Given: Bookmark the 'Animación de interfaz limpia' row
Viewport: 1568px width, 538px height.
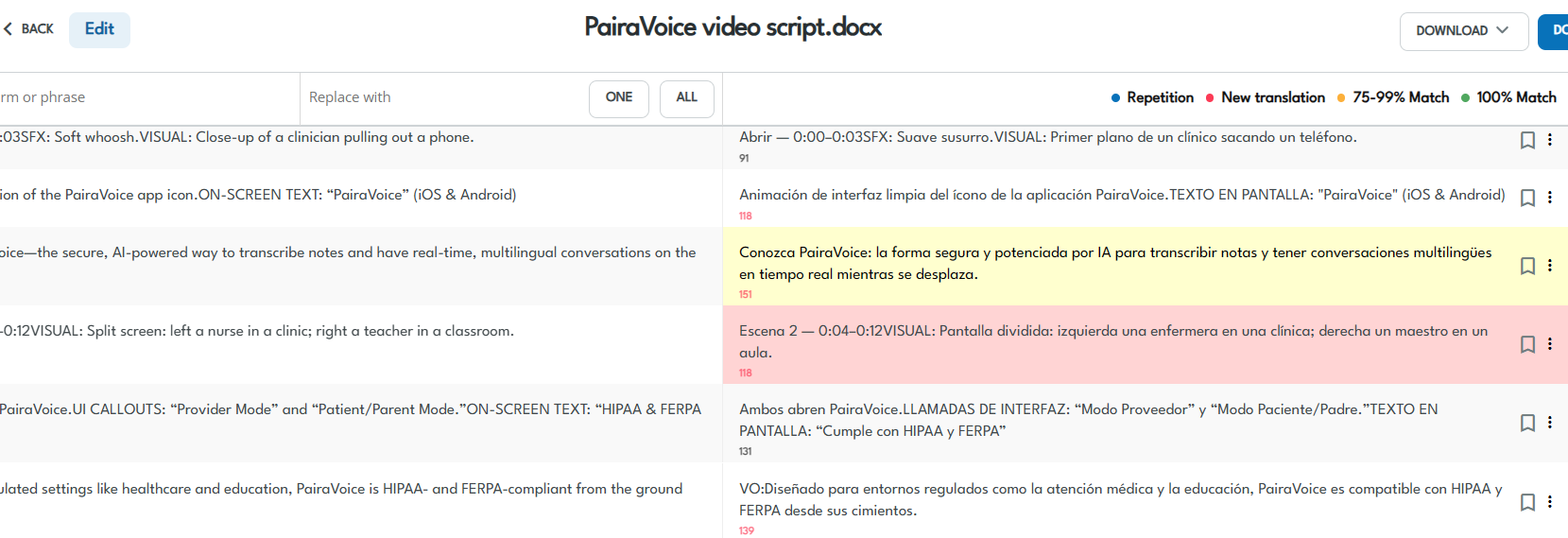Looking at the screenshot, I should pos(1527,198).
